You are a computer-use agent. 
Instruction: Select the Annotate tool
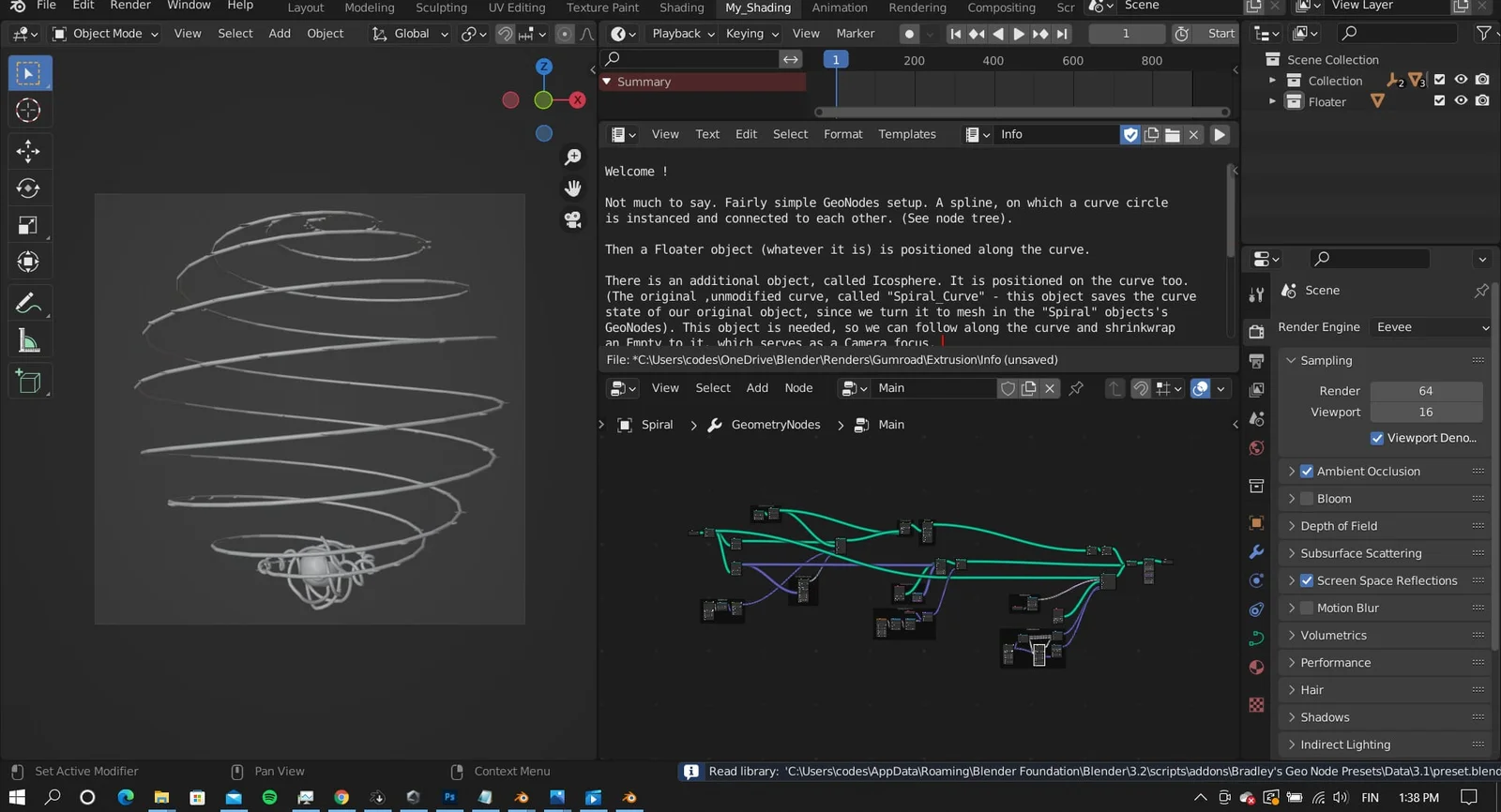(x=29, y=303)
